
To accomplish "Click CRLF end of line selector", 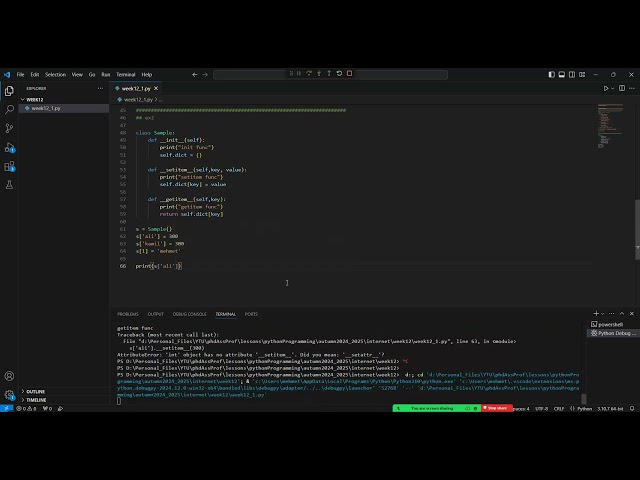I will point(559,409).
